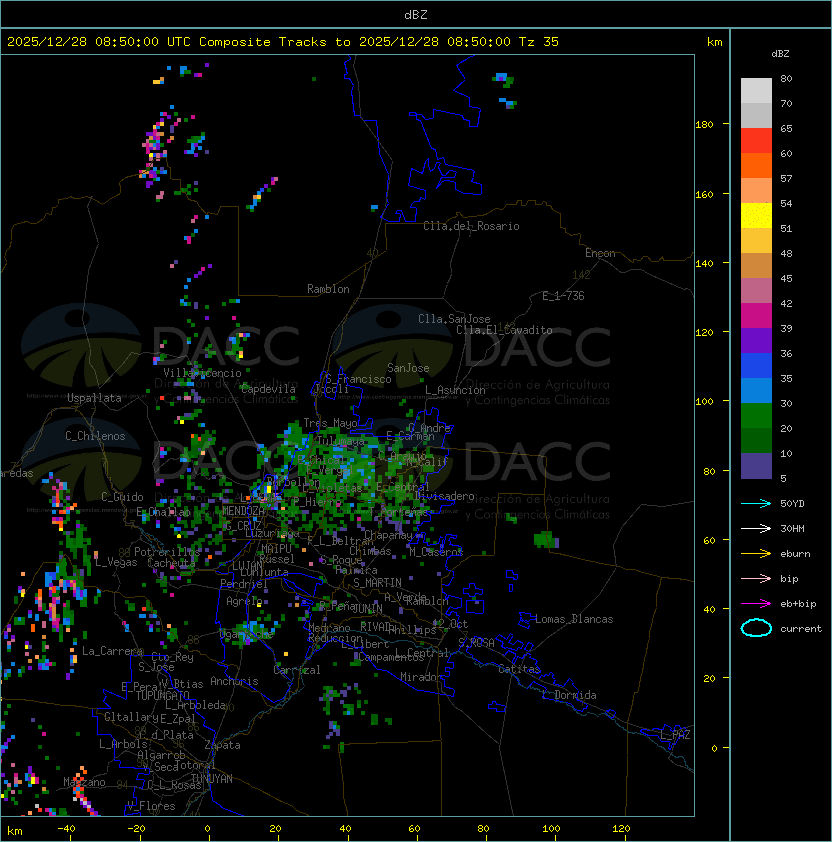
Task: Click the 'Capdevila' map label
Action: [x=268, y=389]
